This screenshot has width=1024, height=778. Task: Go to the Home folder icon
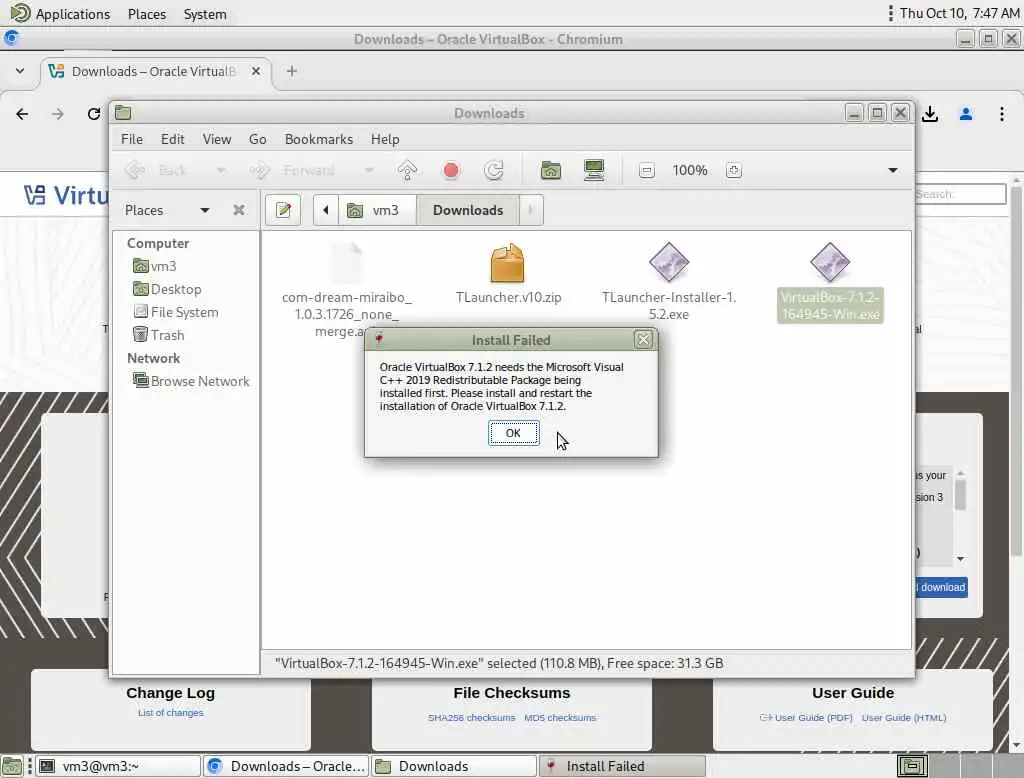coord(551,170)
